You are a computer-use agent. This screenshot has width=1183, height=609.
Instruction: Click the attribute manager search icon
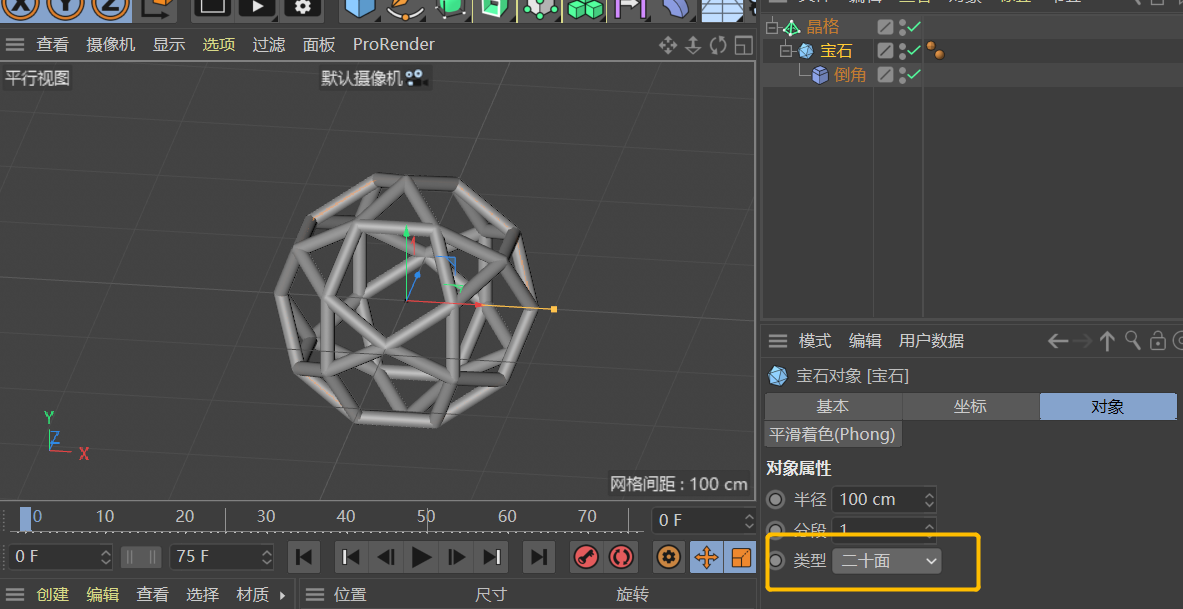pyautogui.click(x=1132, y=340)
